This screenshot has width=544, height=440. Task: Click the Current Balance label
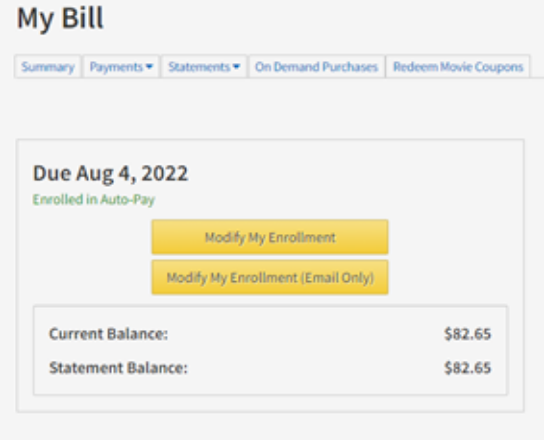(x=109, y=334)
